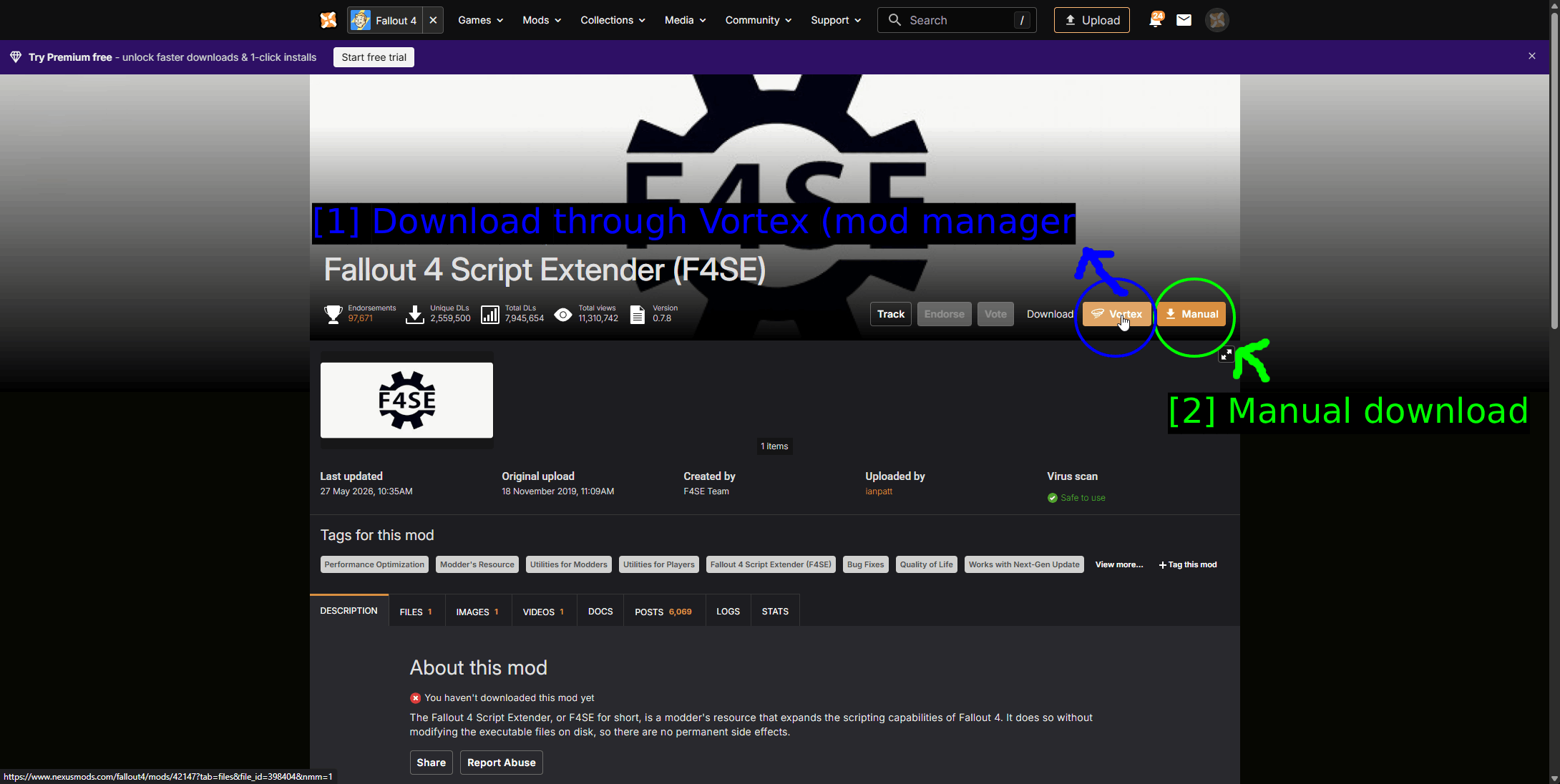The height and width of the screenshot is (784, 1560).
Task: Open the Logs tab
Action: 728,612
